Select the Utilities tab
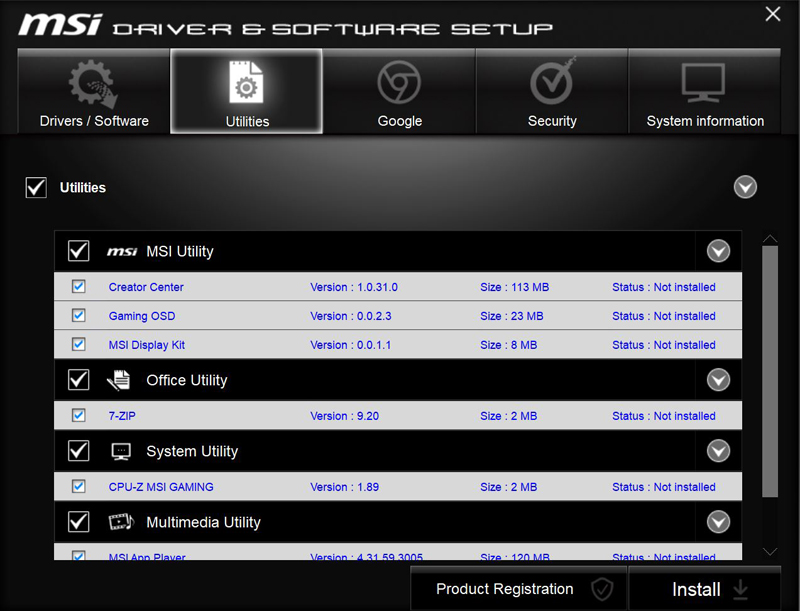This screenshot has height=611, width=800. pos(246,91)
